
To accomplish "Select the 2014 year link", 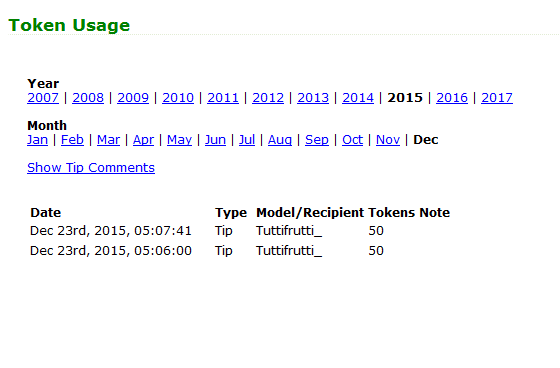I will [358, 98].
